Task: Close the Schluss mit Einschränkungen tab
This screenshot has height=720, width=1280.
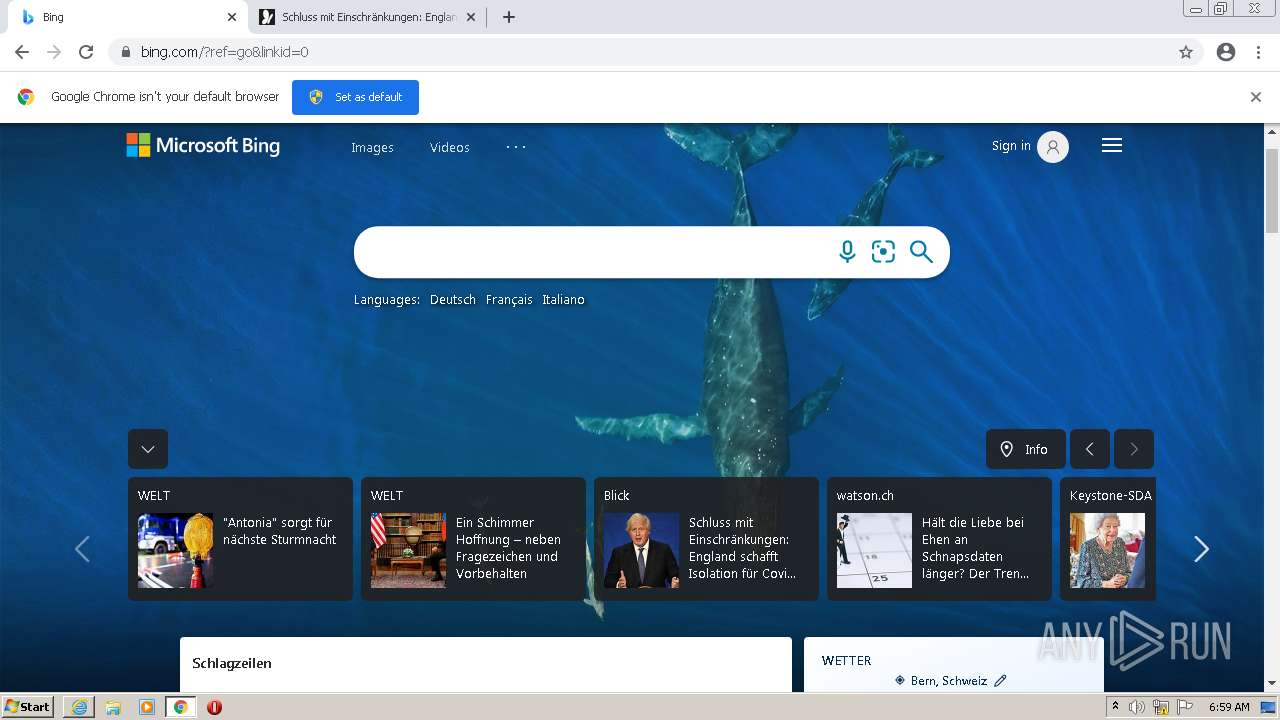Action: (471, 17)
